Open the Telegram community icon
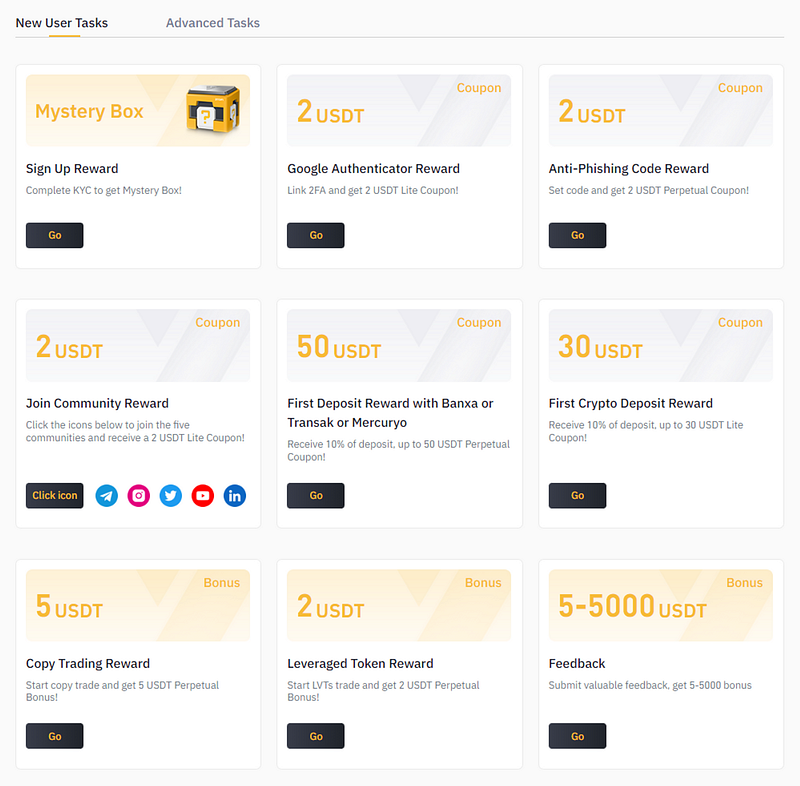Viewport: 800px width, 786px height. pos(106,495)
